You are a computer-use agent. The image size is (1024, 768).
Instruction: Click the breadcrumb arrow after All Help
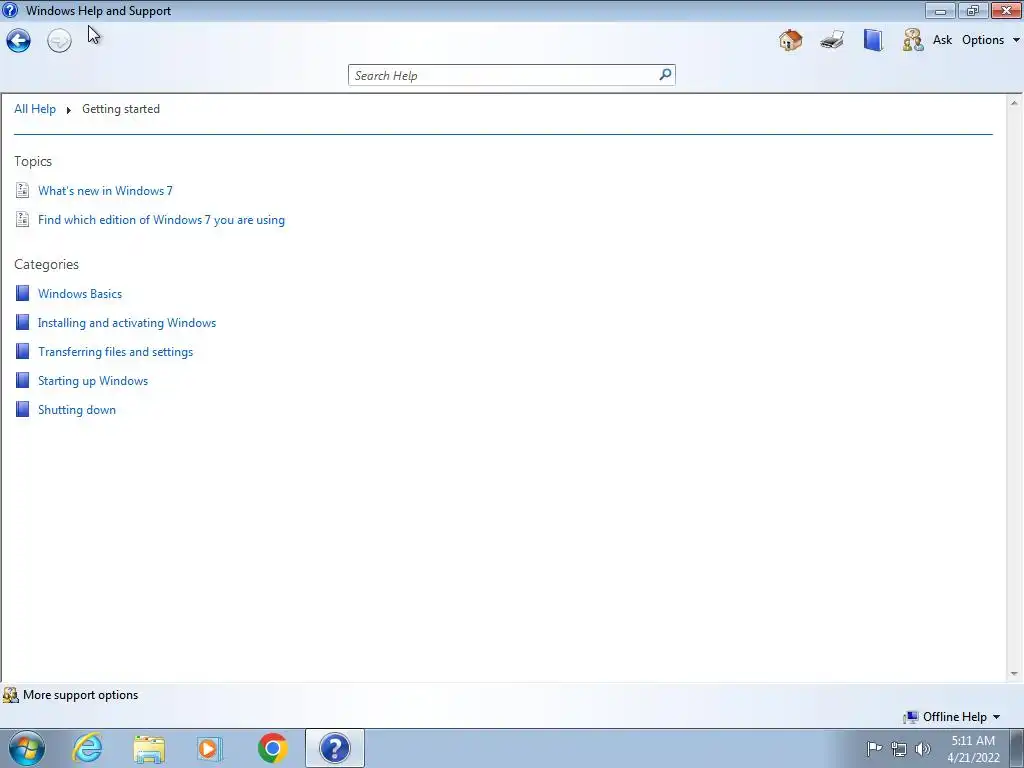point(69,110)
